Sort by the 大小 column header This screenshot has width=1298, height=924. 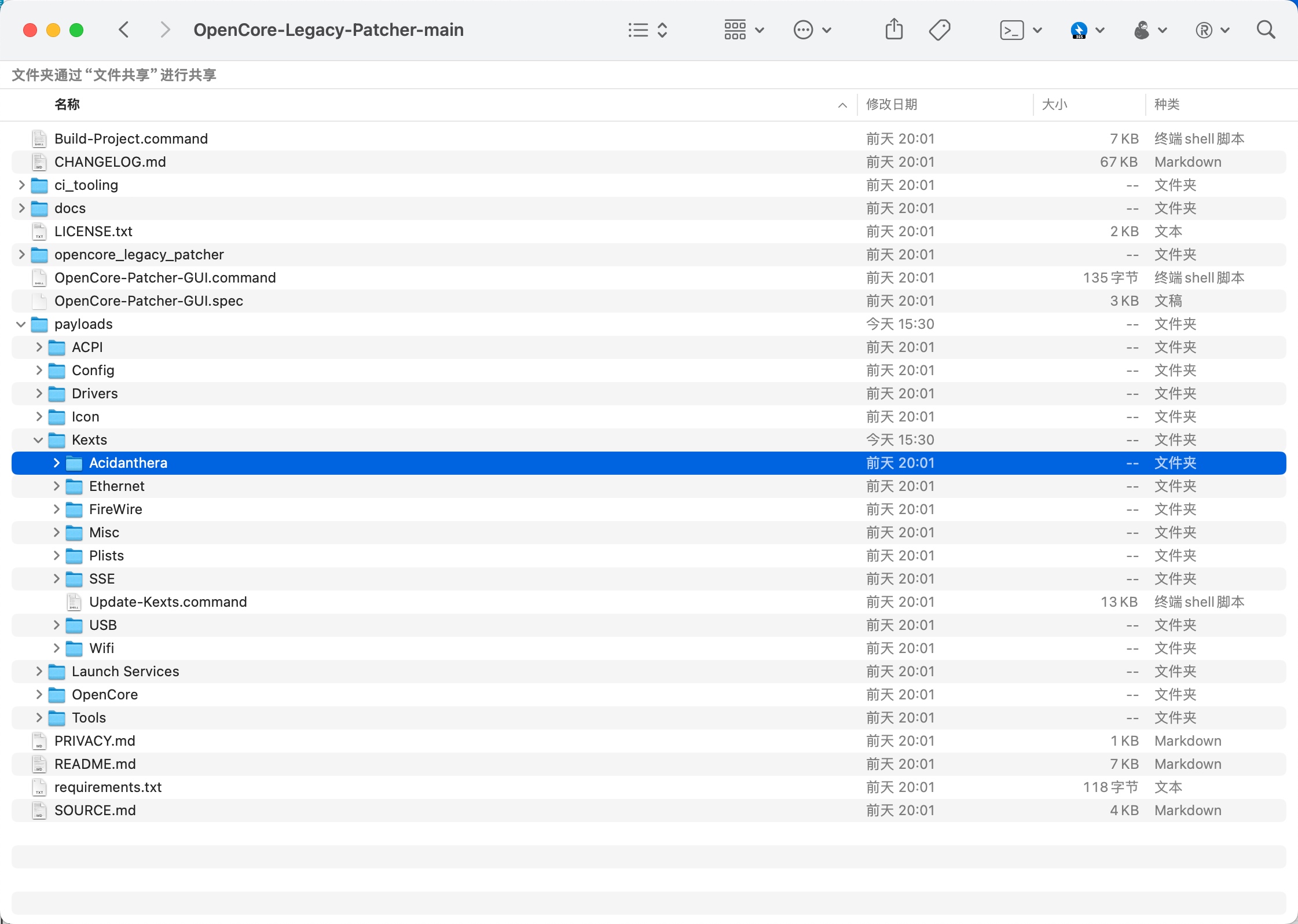1054,104
